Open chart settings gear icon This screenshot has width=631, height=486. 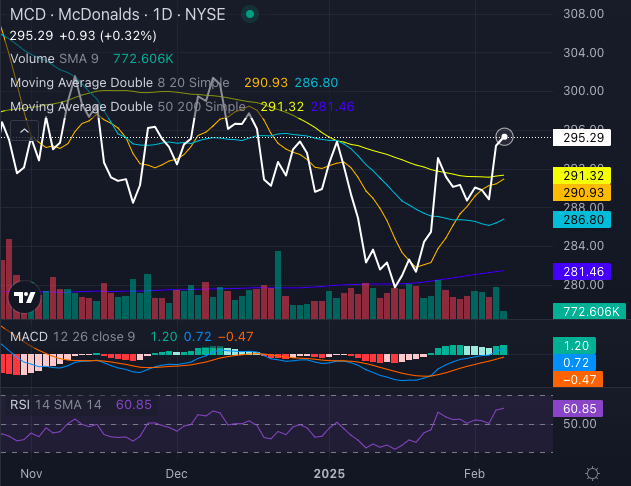pos(592,473)
